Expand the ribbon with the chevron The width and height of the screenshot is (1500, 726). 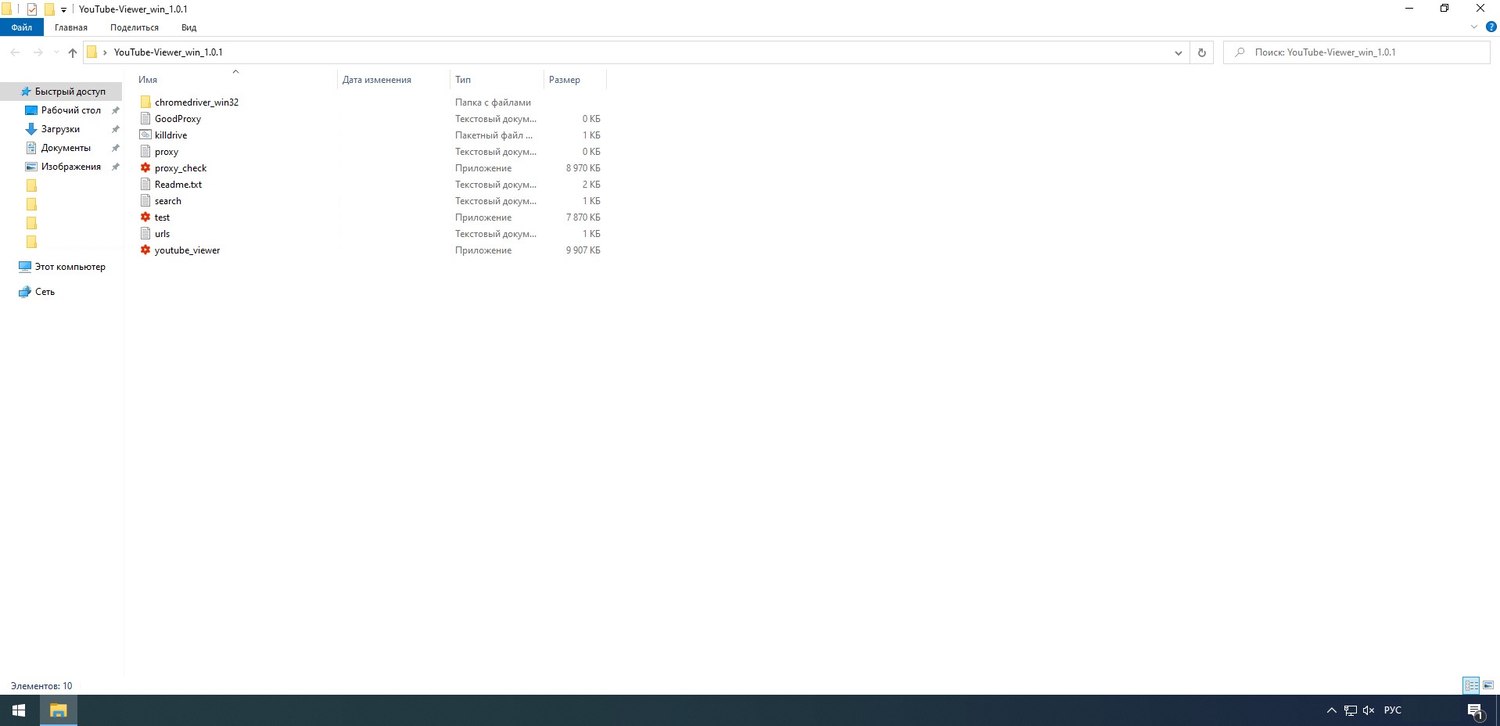1474,27
